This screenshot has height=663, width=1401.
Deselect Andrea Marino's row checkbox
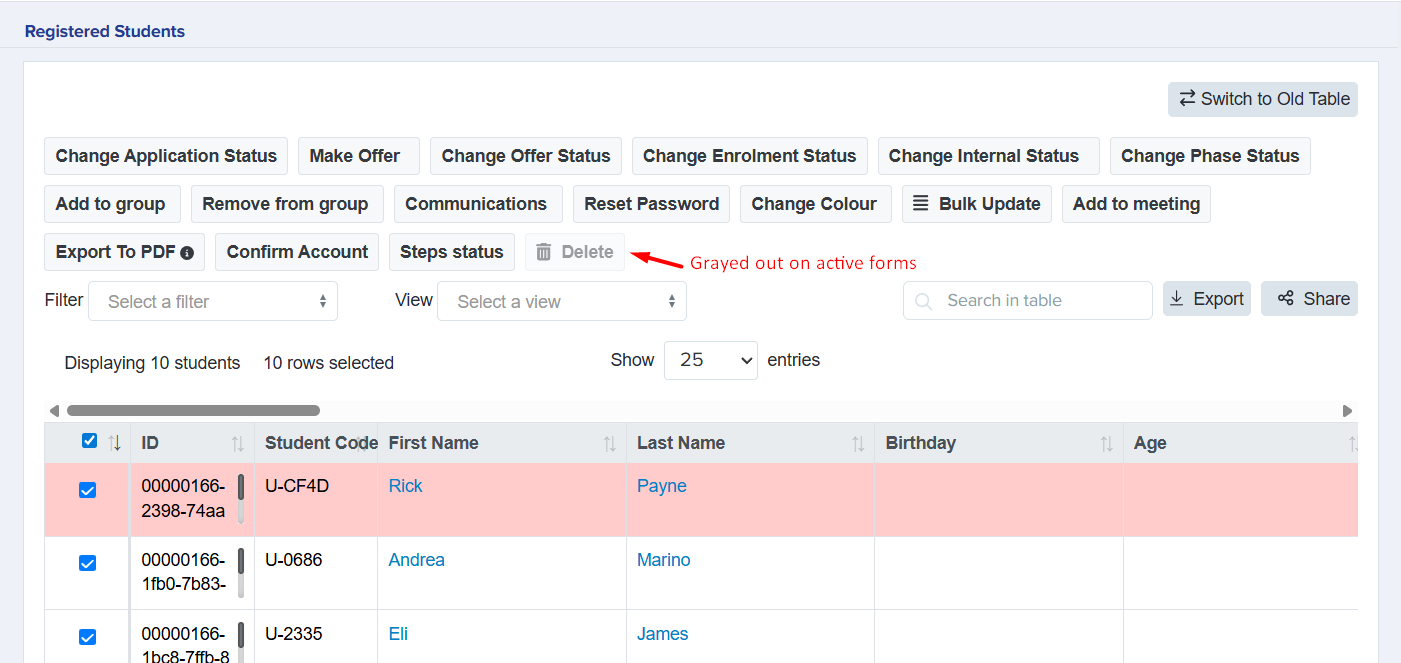click(87, 563)
